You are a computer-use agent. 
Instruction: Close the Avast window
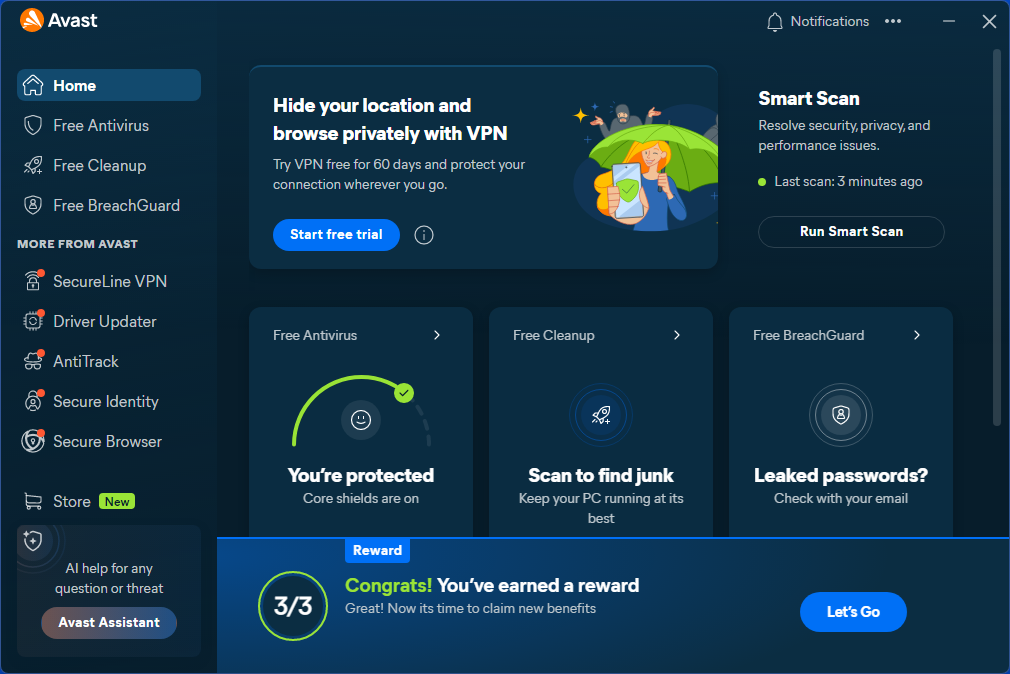click(x=989, y=21)
